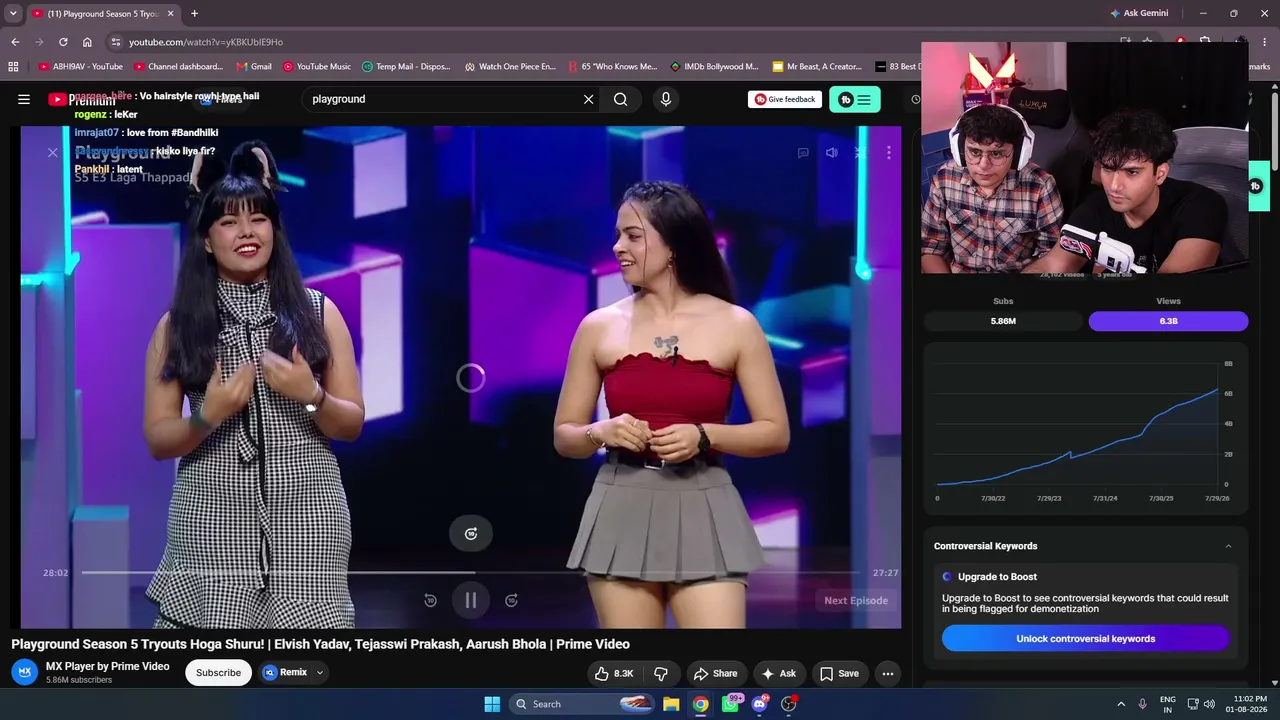This screenshot has height=720, width=1280.
Task: Open the YouTube Music bookmark
Action: point(317,67)
